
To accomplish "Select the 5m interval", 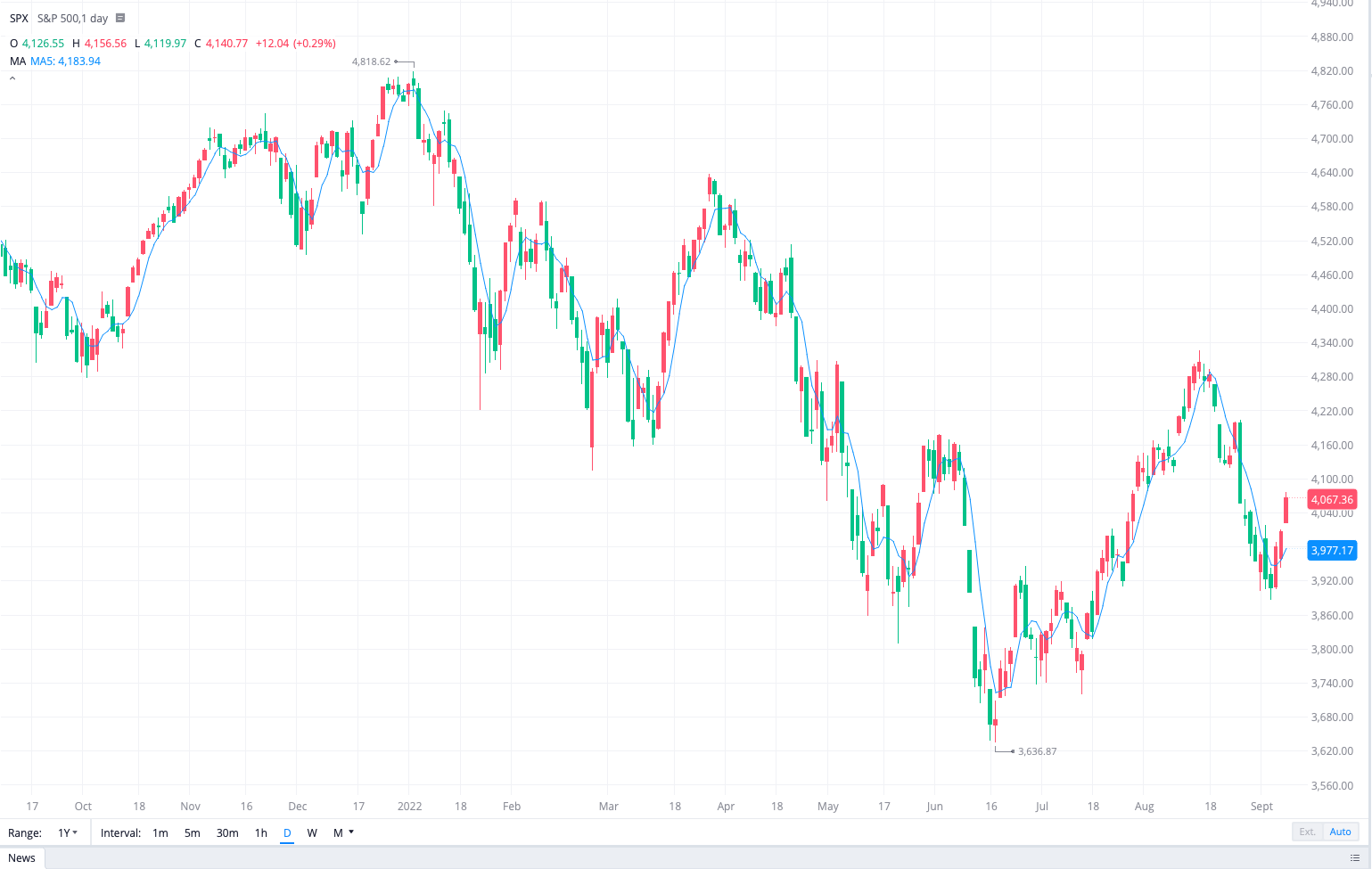I will (x=193, y=832).
